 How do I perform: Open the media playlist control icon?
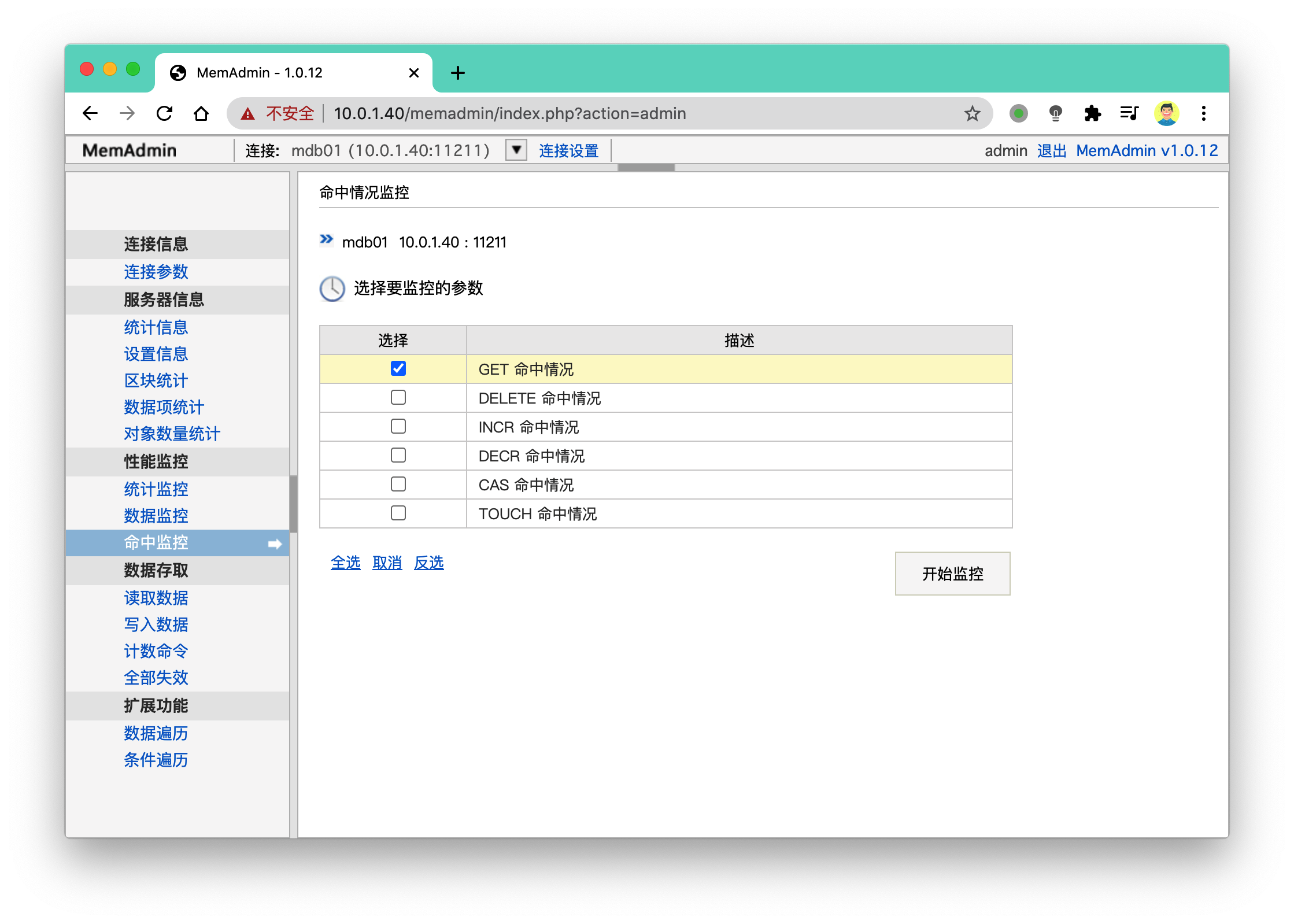point(1129,113)
